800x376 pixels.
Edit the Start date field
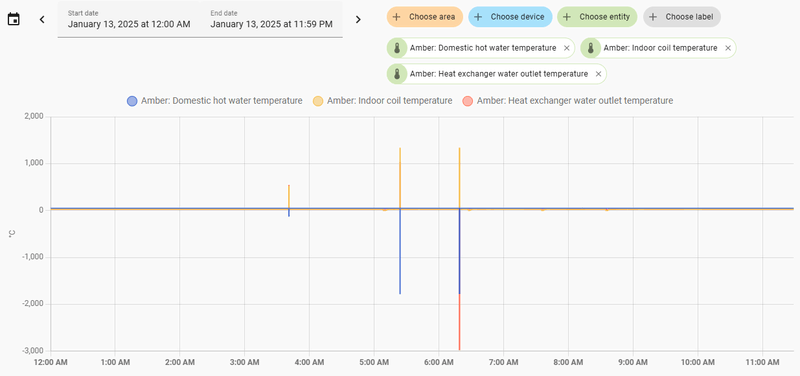[129, 19]
